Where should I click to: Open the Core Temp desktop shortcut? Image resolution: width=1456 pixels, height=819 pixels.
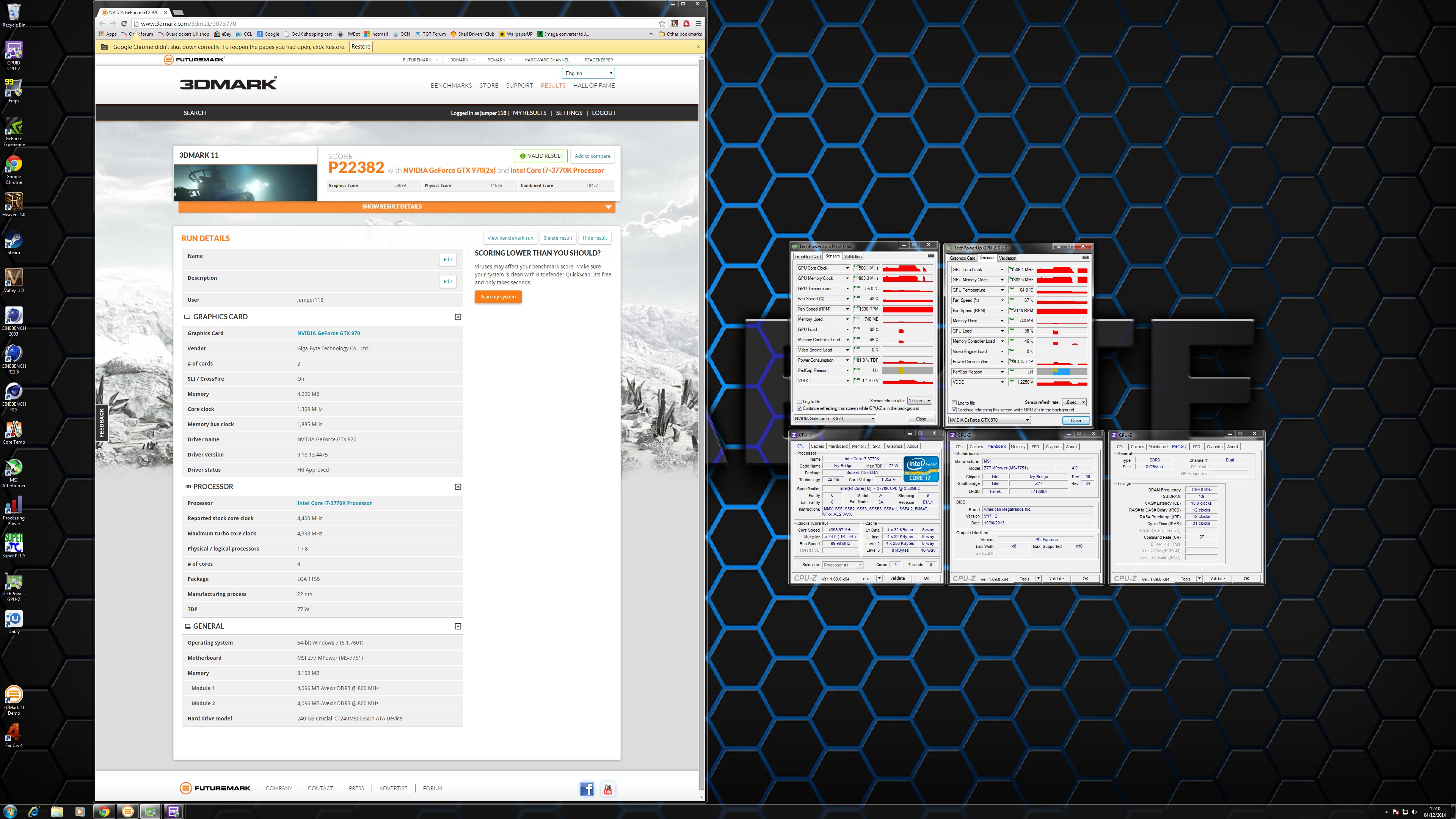14,432
